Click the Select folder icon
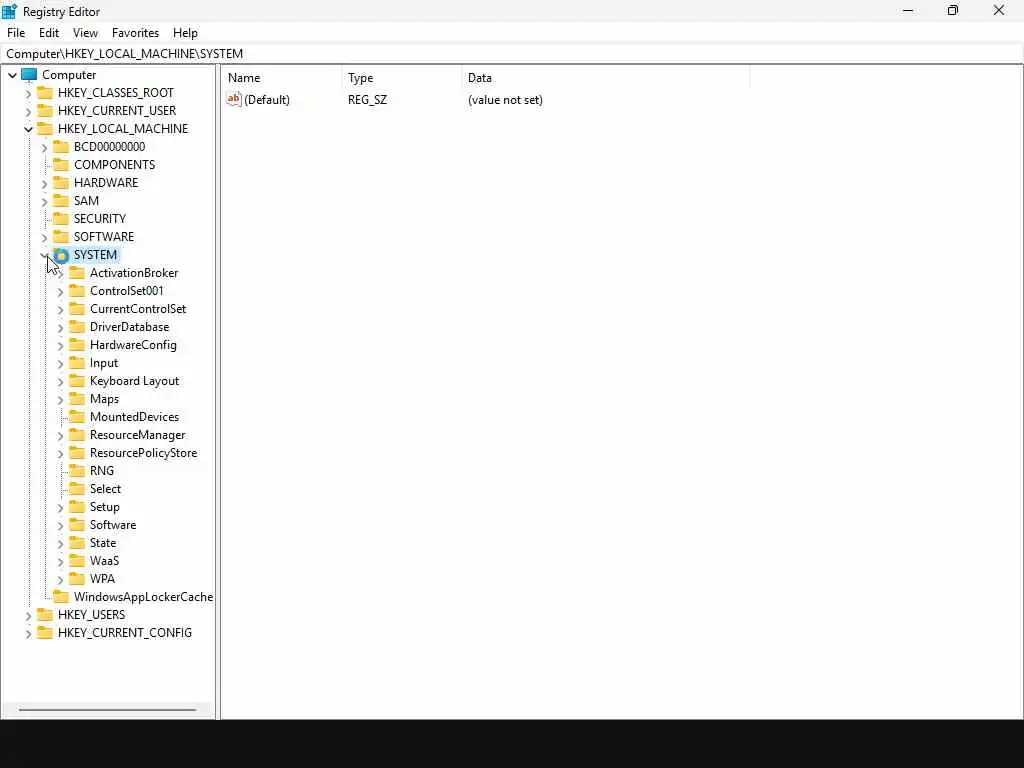 [x=77, y=489]
